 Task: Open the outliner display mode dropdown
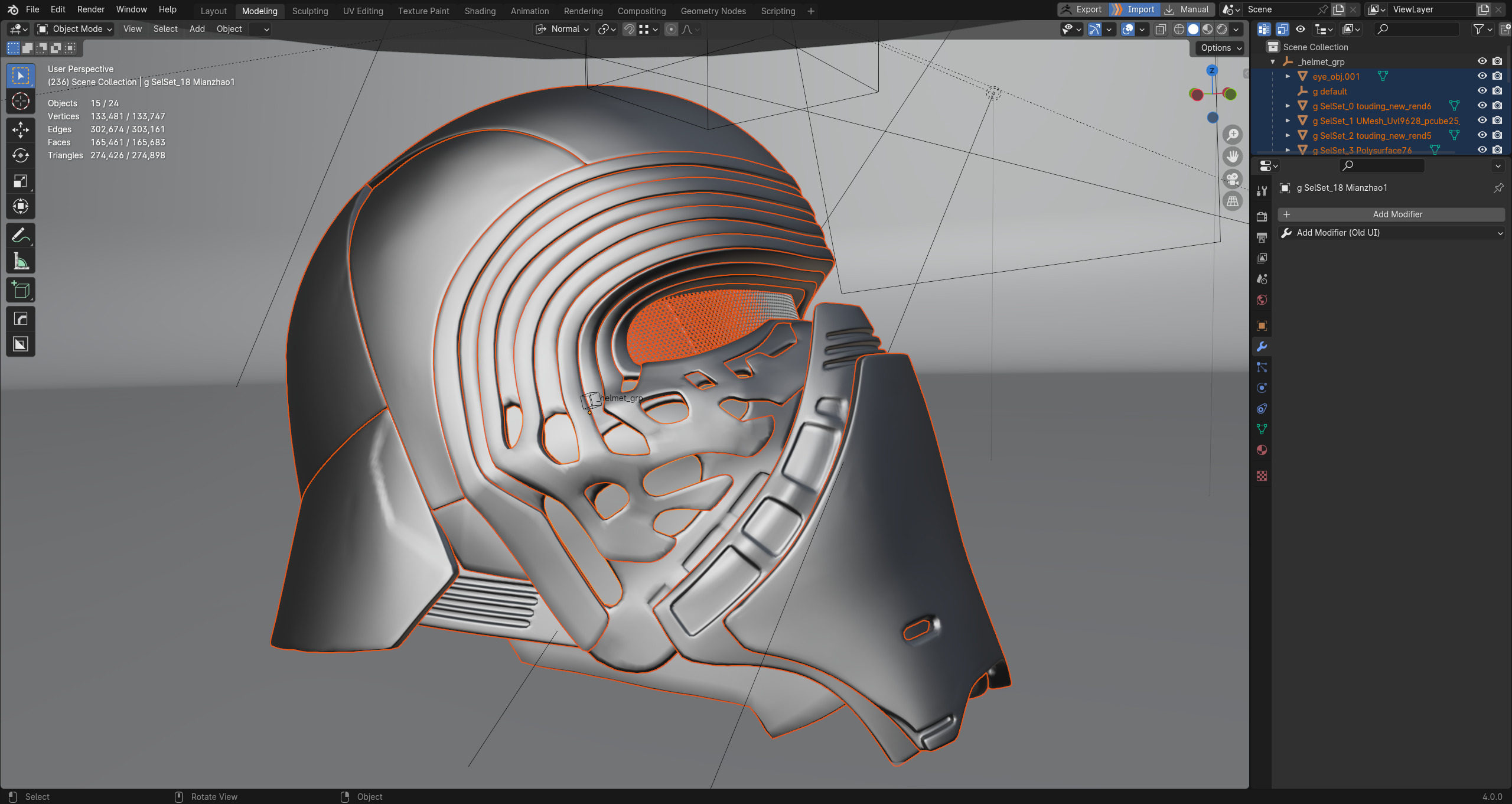[1323, 29]
